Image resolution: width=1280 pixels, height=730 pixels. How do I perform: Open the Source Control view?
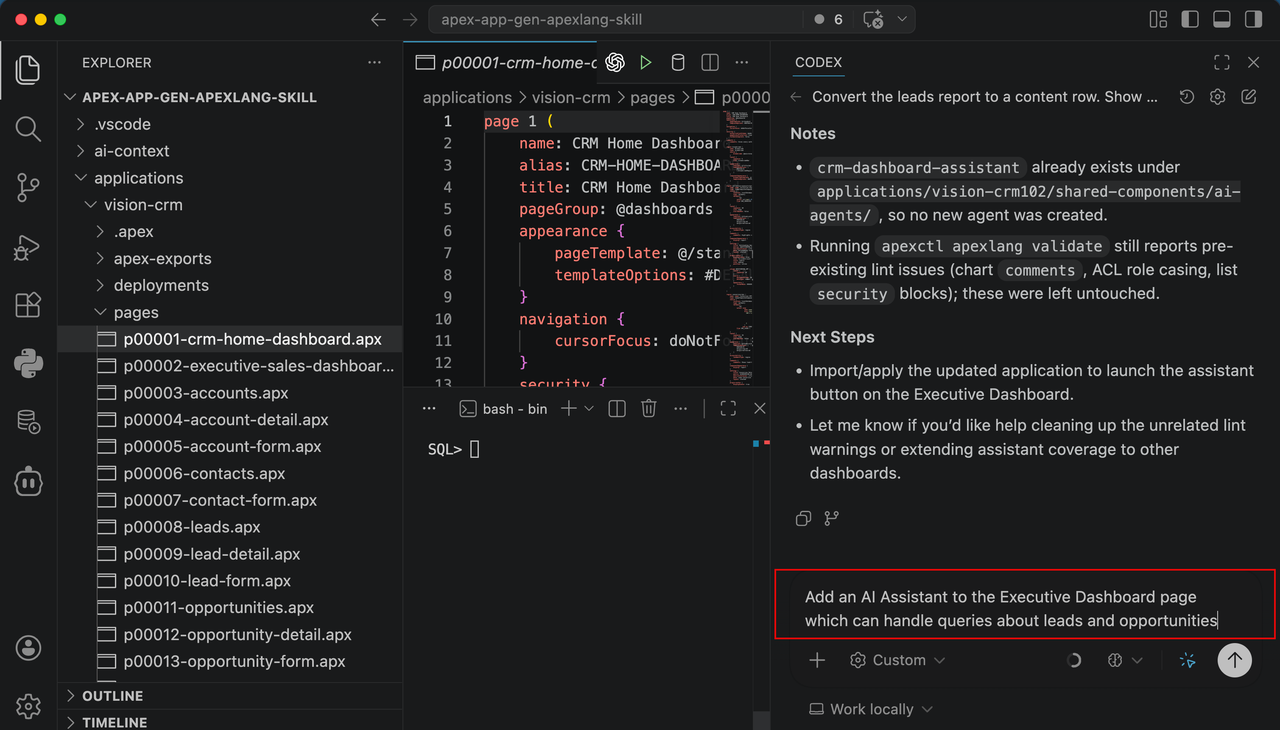pos(28,187)
